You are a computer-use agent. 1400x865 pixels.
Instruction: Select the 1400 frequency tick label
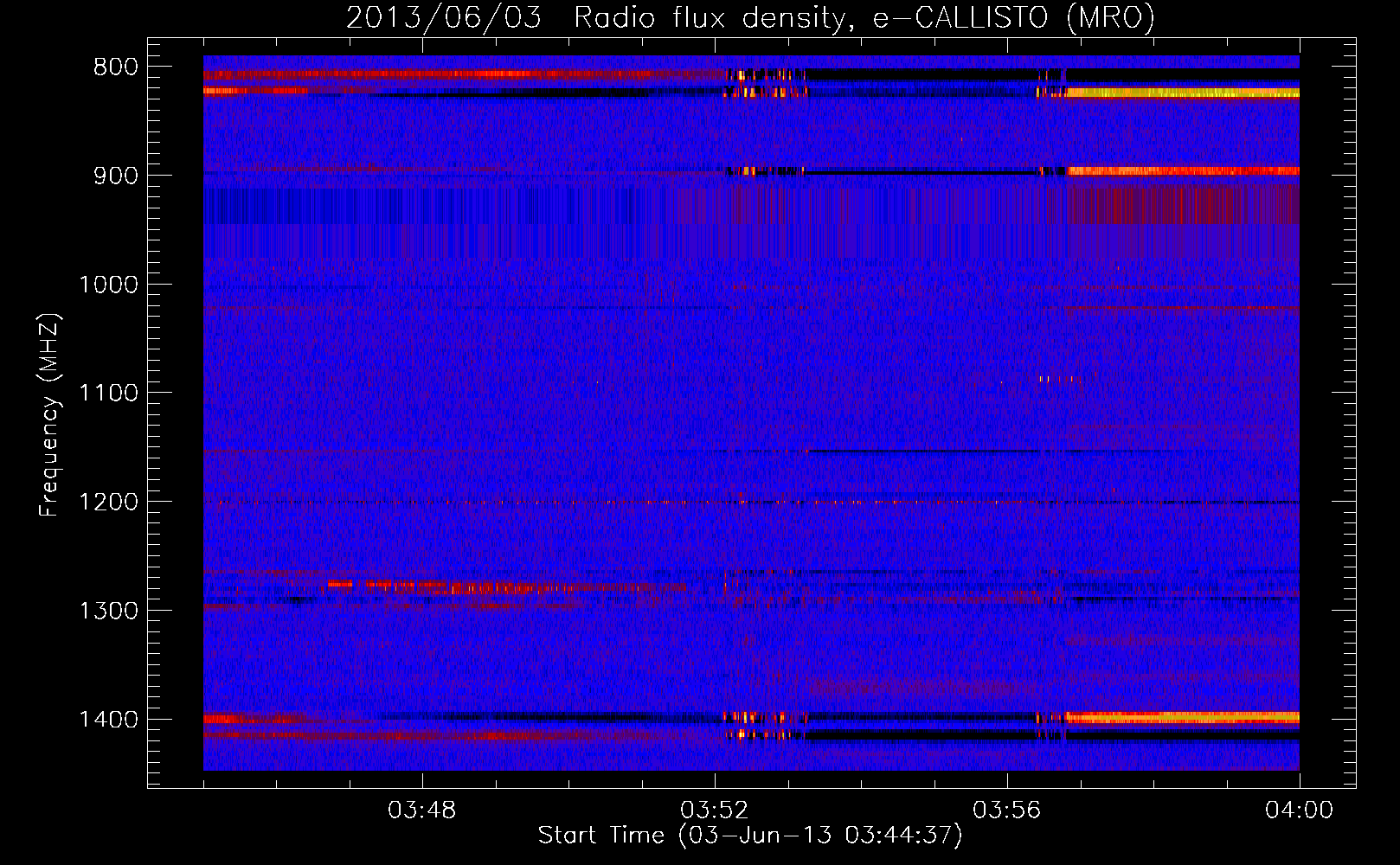[x=108, y=720]
